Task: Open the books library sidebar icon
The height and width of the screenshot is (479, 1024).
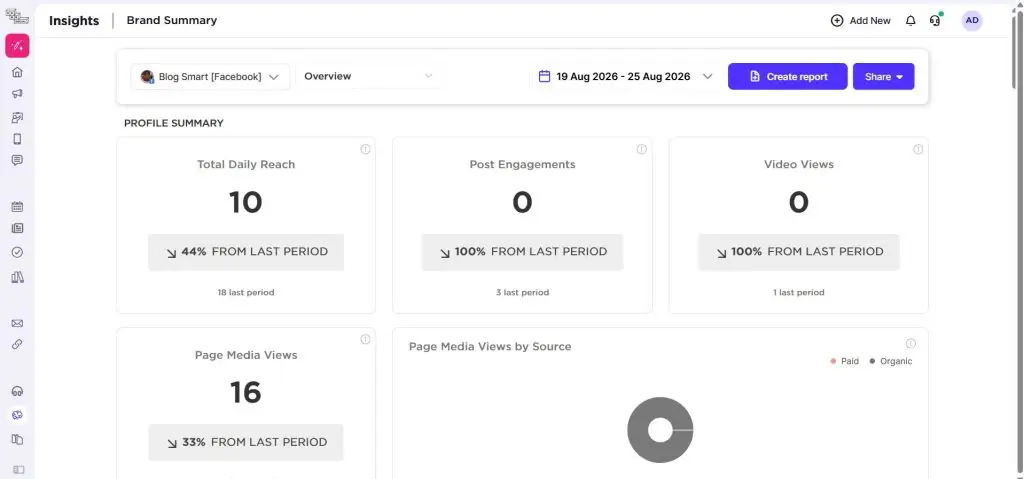Action: (18, 277)
